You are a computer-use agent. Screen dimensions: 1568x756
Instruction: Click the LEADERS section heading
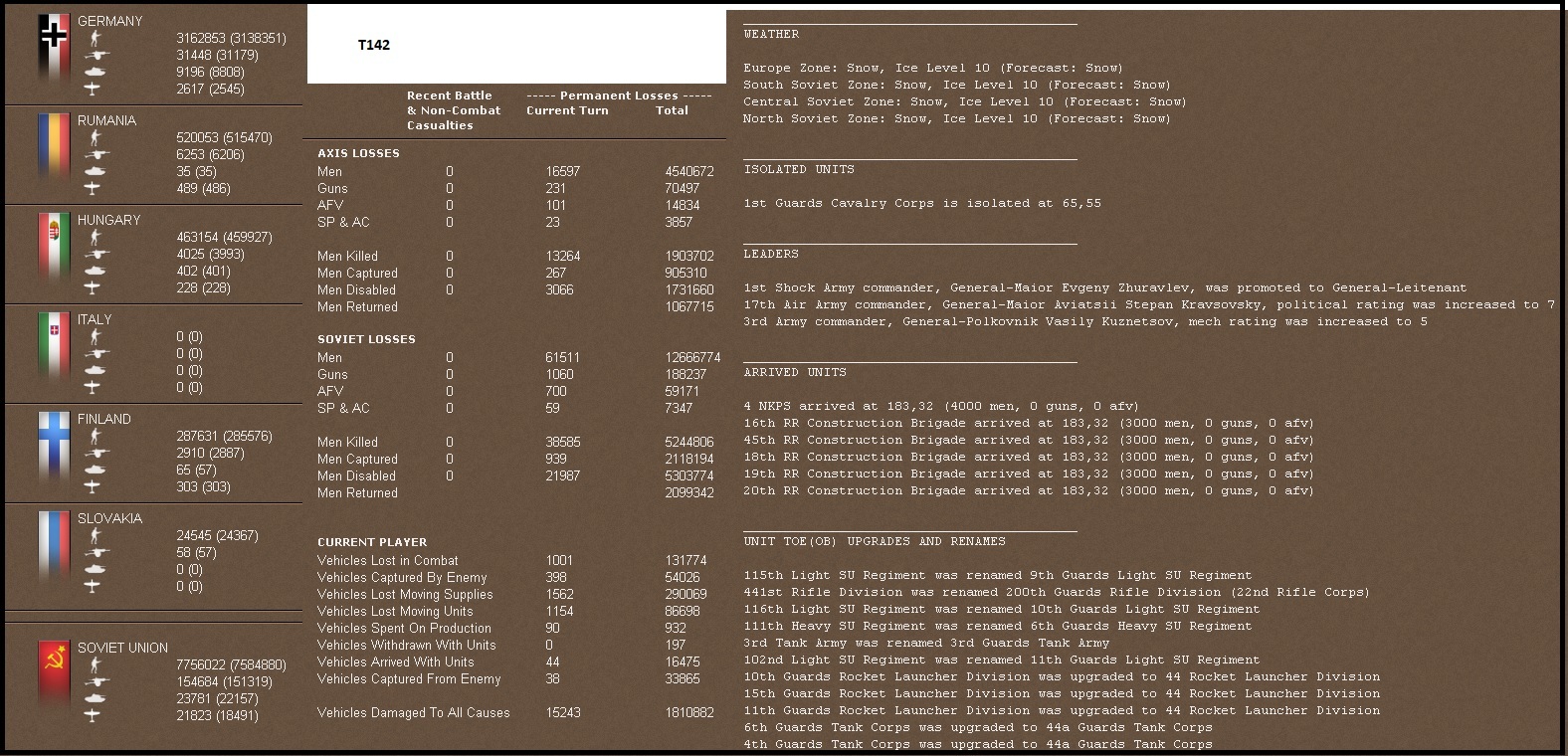(x=771, y=254)
